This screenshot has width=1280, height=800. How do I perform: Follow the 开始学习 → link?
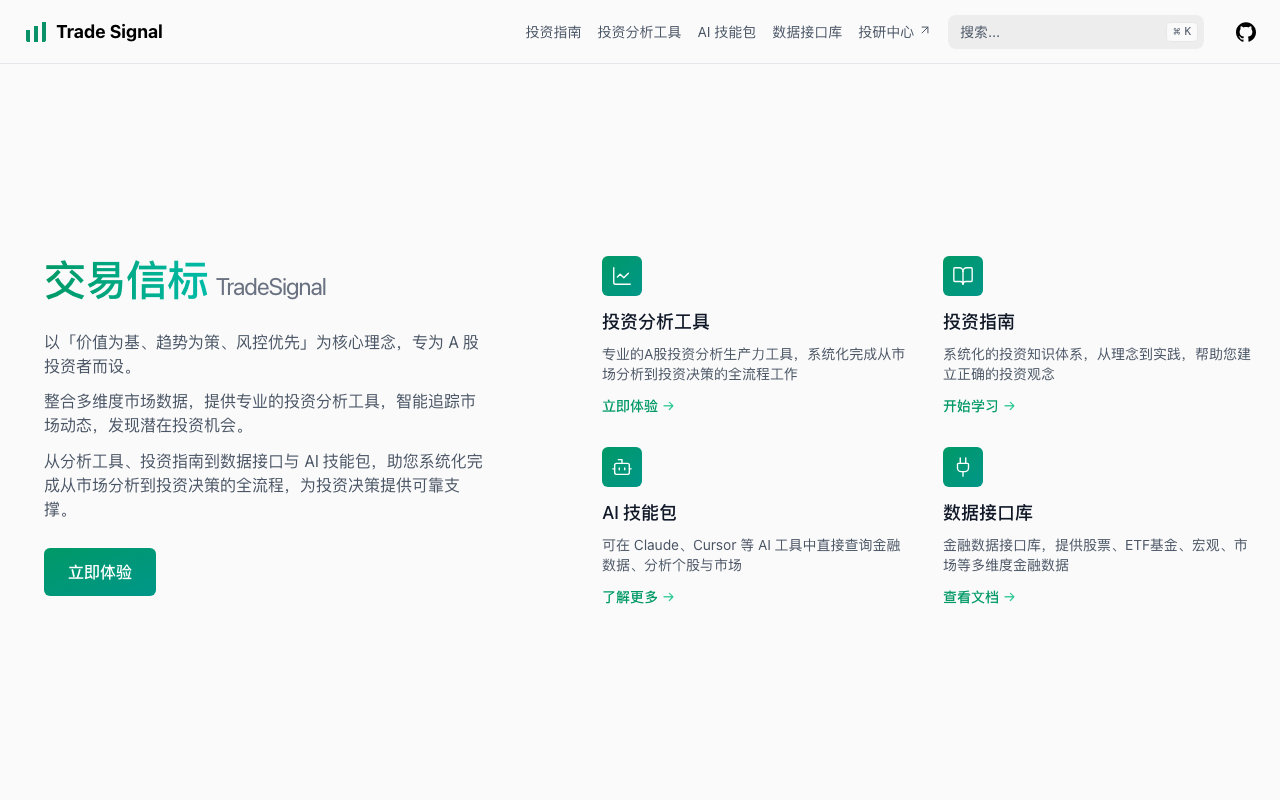click(979, 406)
